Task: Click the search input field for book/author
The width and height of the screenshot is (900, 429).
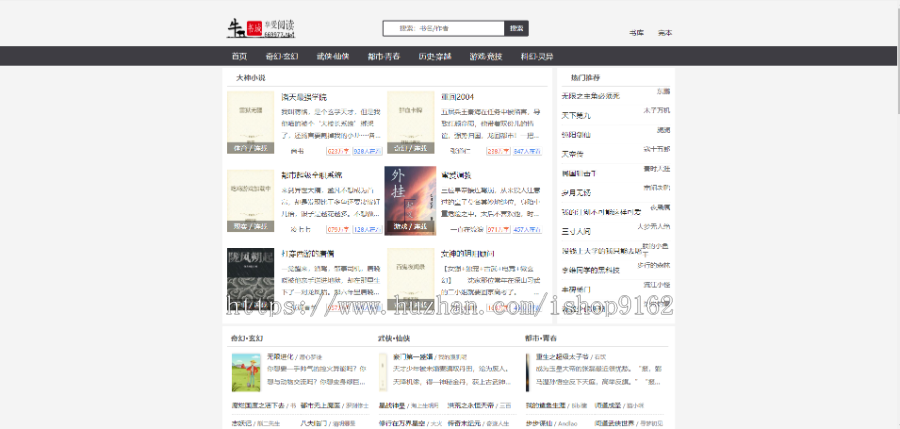Action: coord(443,29)
